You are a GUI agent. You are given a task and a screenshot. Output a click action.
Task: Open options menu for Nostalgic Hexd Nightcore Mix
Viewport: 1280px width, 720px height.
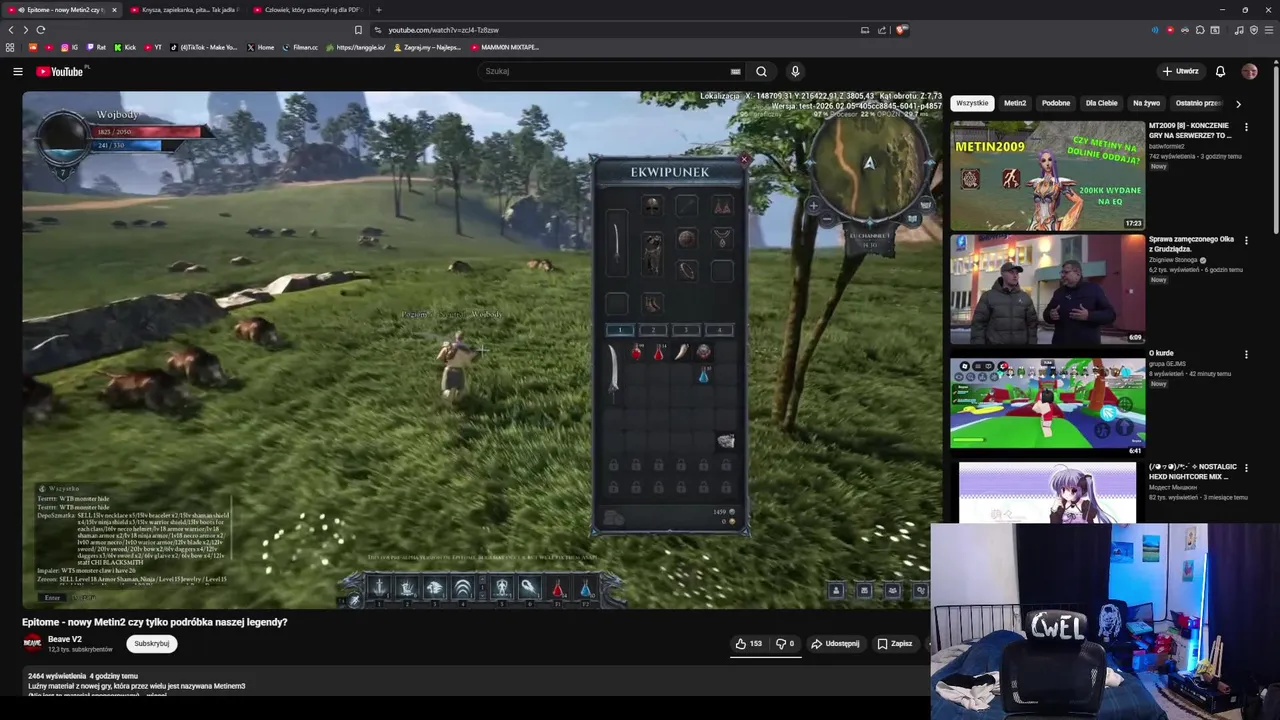pyautogui.click(x=1246, y=468)
